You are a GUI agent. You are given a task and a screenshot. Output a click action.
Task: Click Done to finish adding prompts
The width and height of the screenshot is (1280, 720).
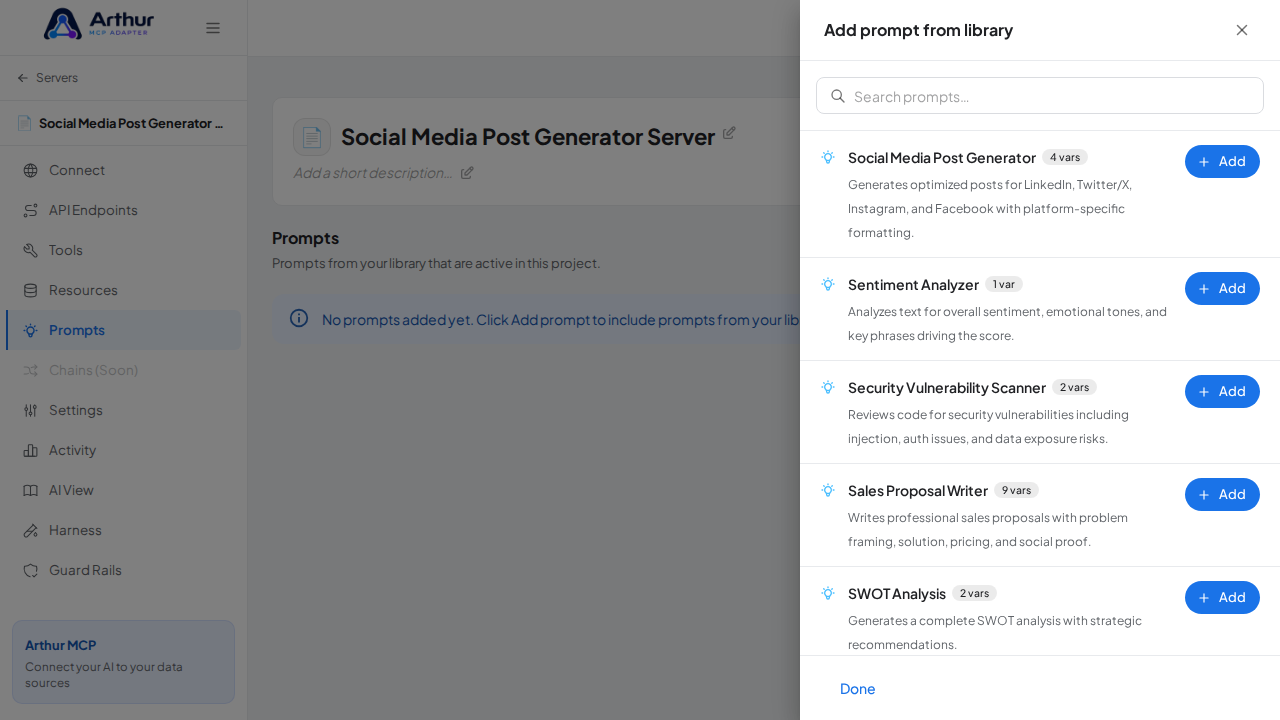(x=858, y=689)
